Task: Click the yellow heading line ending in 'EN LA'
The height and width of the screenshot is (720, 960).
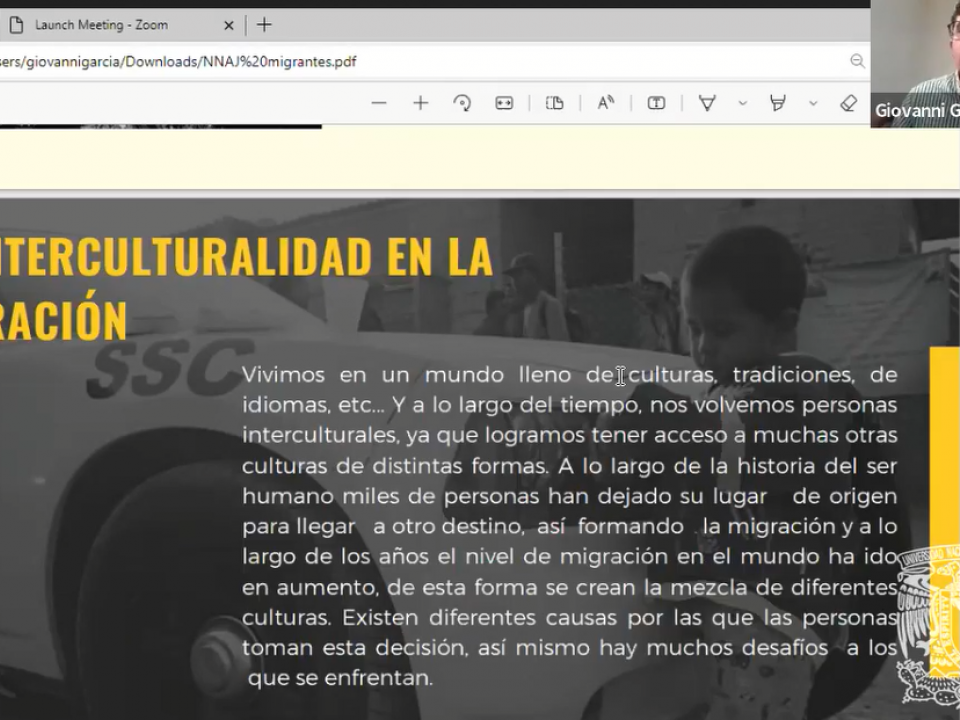Action: coord(246,256)
